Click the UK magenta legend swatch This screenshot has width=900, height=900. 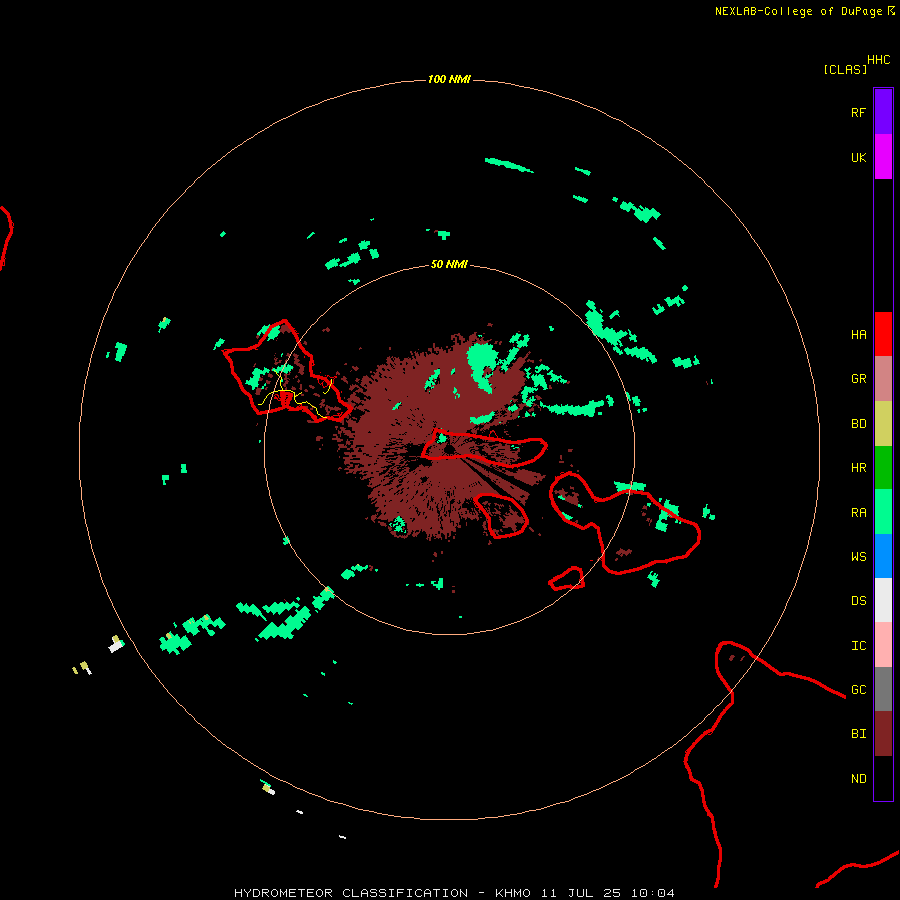tap(883, 157)
